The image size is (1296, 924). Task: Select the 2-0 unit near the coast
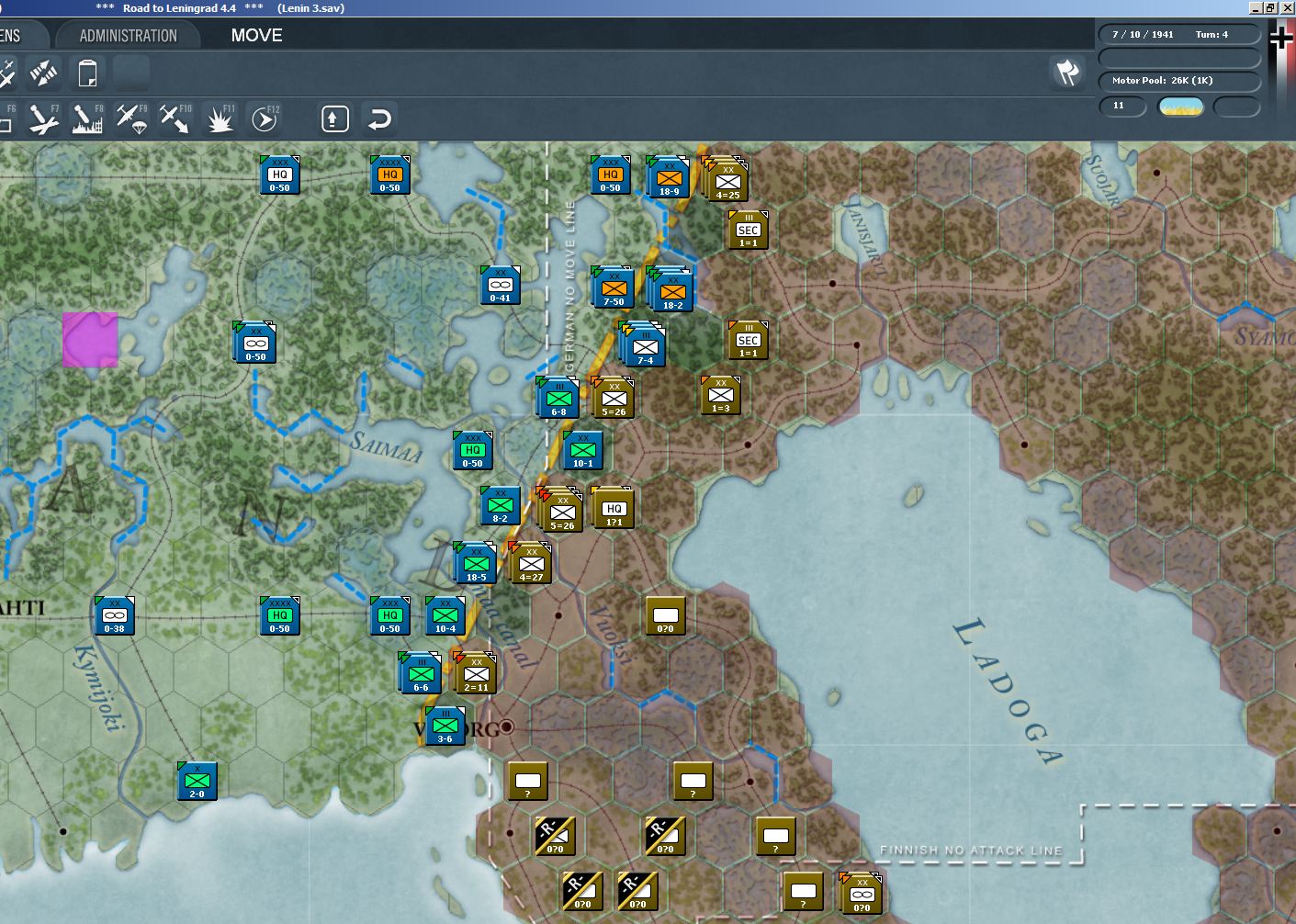click(197, 781)
